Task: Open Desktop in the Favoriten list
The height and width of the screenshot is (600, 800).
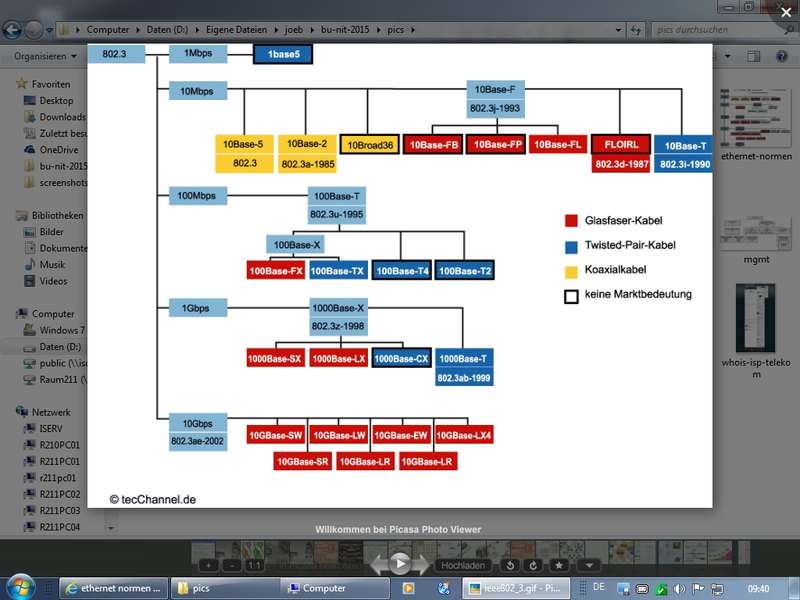Action: pos(56,101)
